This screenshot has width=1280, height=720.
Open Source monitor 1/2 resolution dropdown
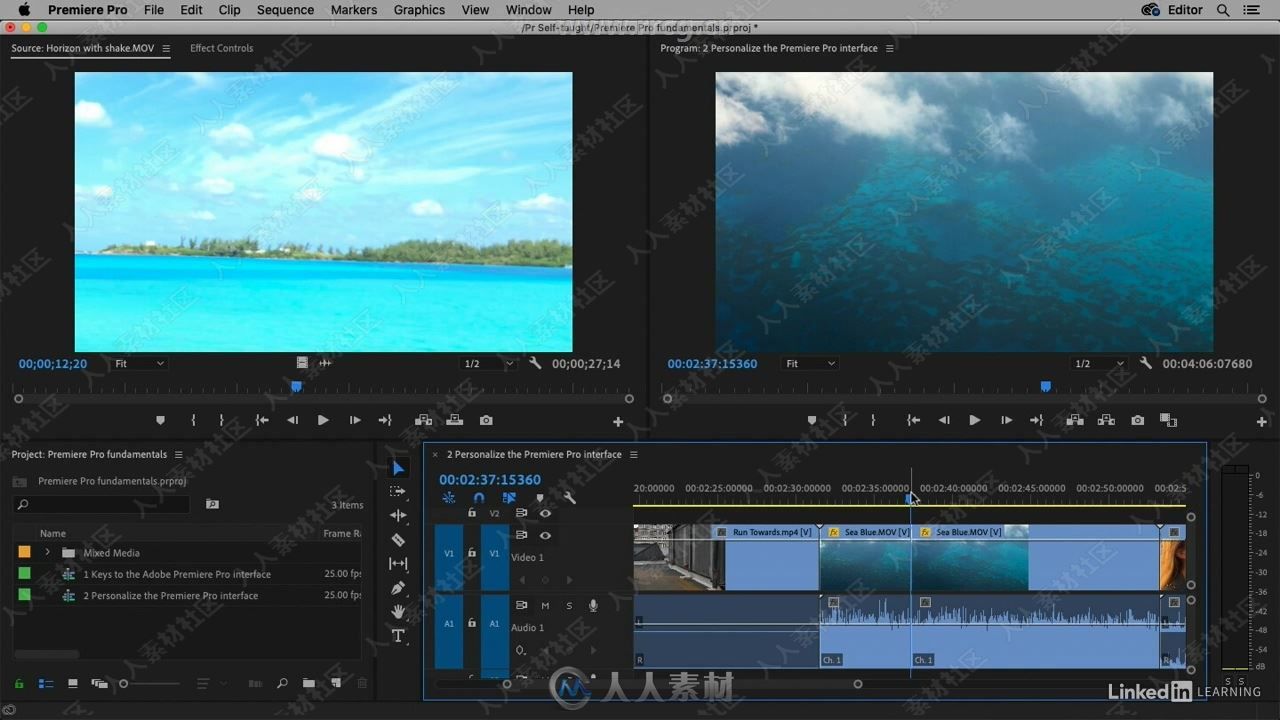coord(488,364)
